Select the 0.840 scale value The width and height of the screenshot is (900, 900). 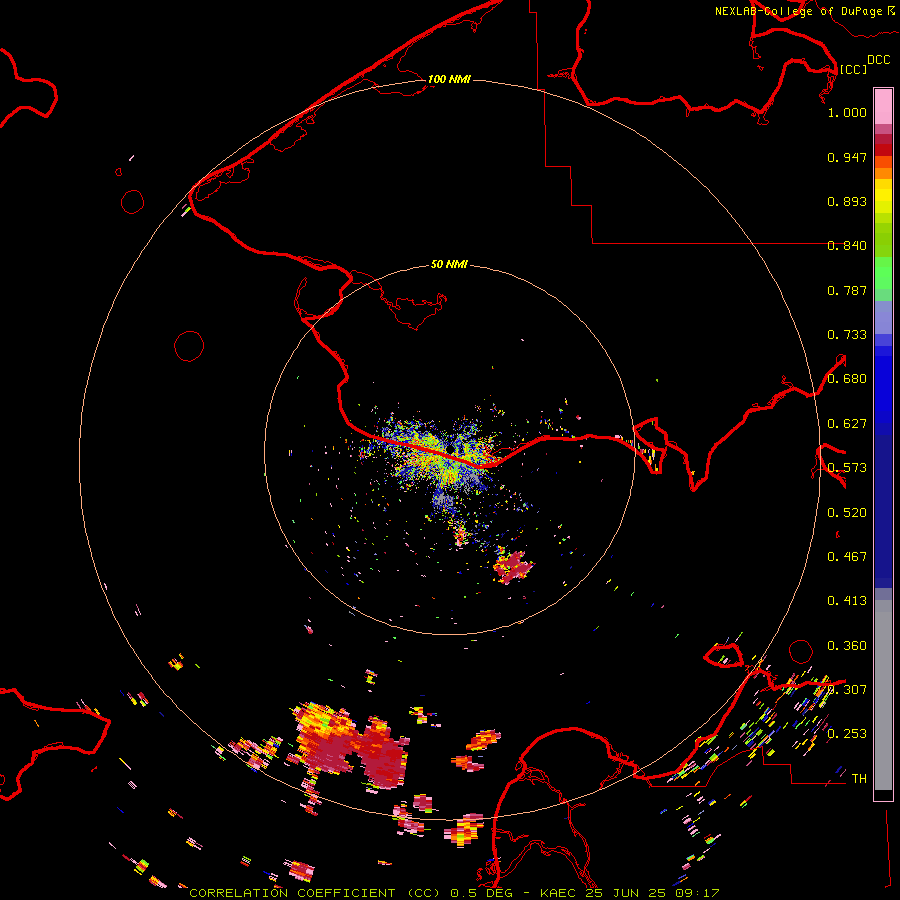coord(847,246)
